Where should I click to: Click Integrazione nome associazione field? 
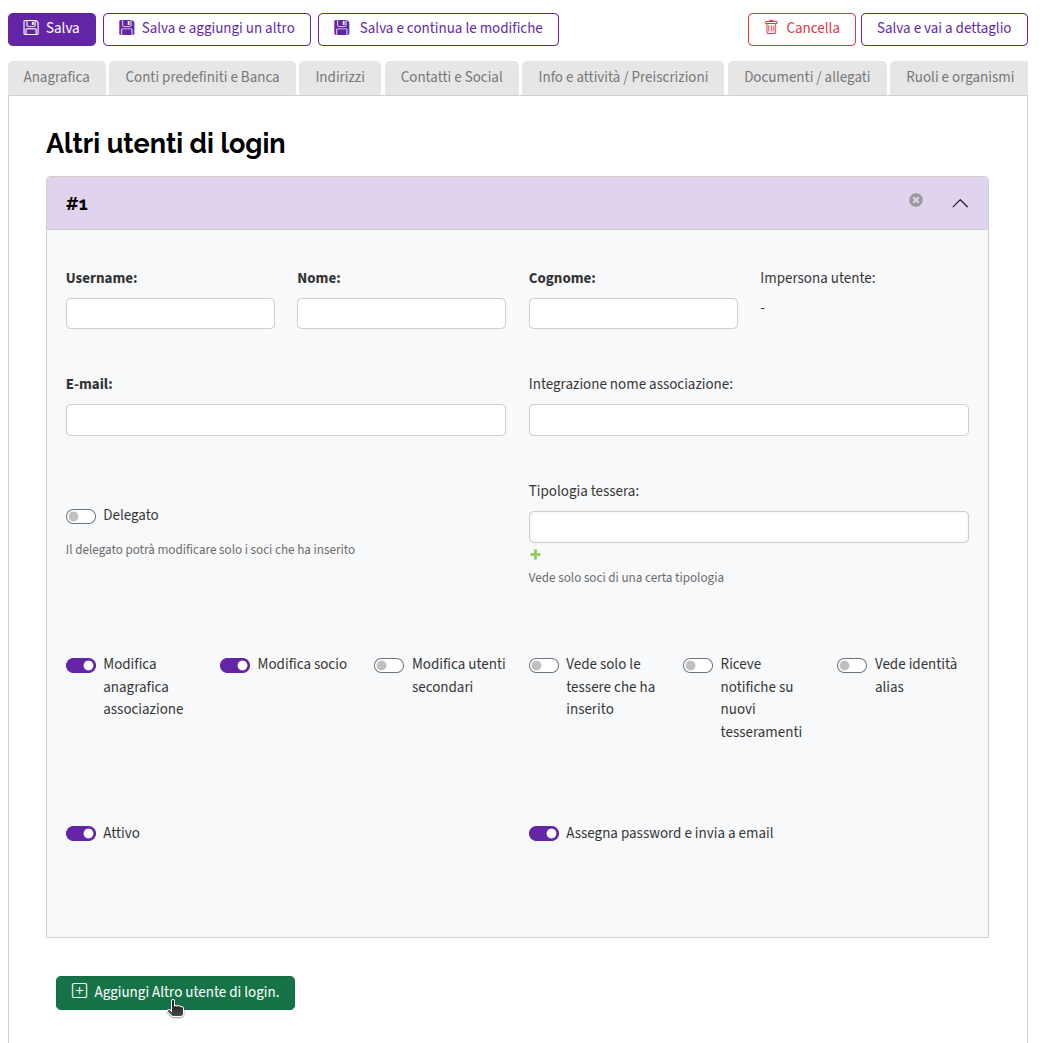[x=748, y=420]
